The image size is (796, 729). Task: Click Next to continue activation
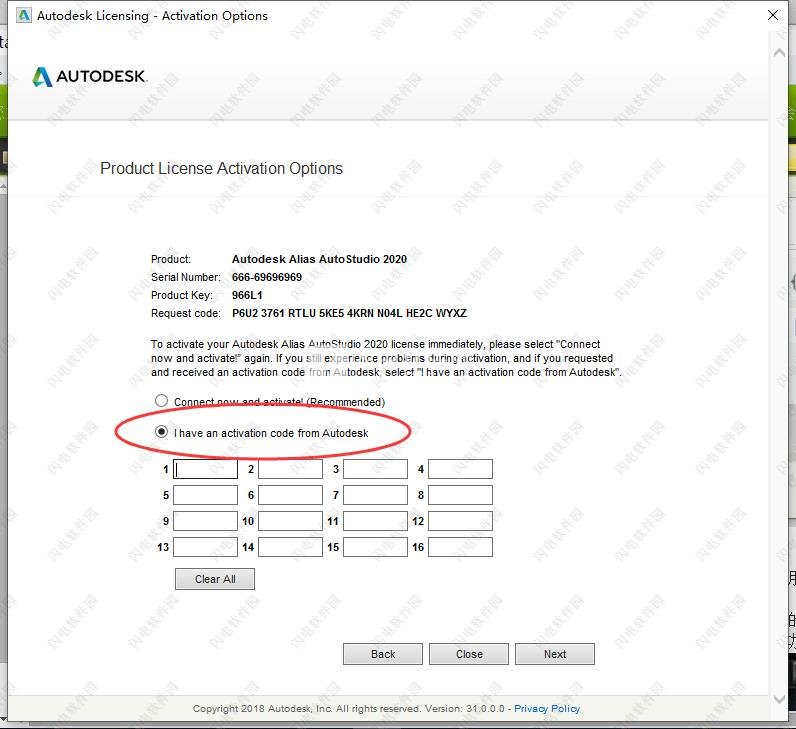555,654
